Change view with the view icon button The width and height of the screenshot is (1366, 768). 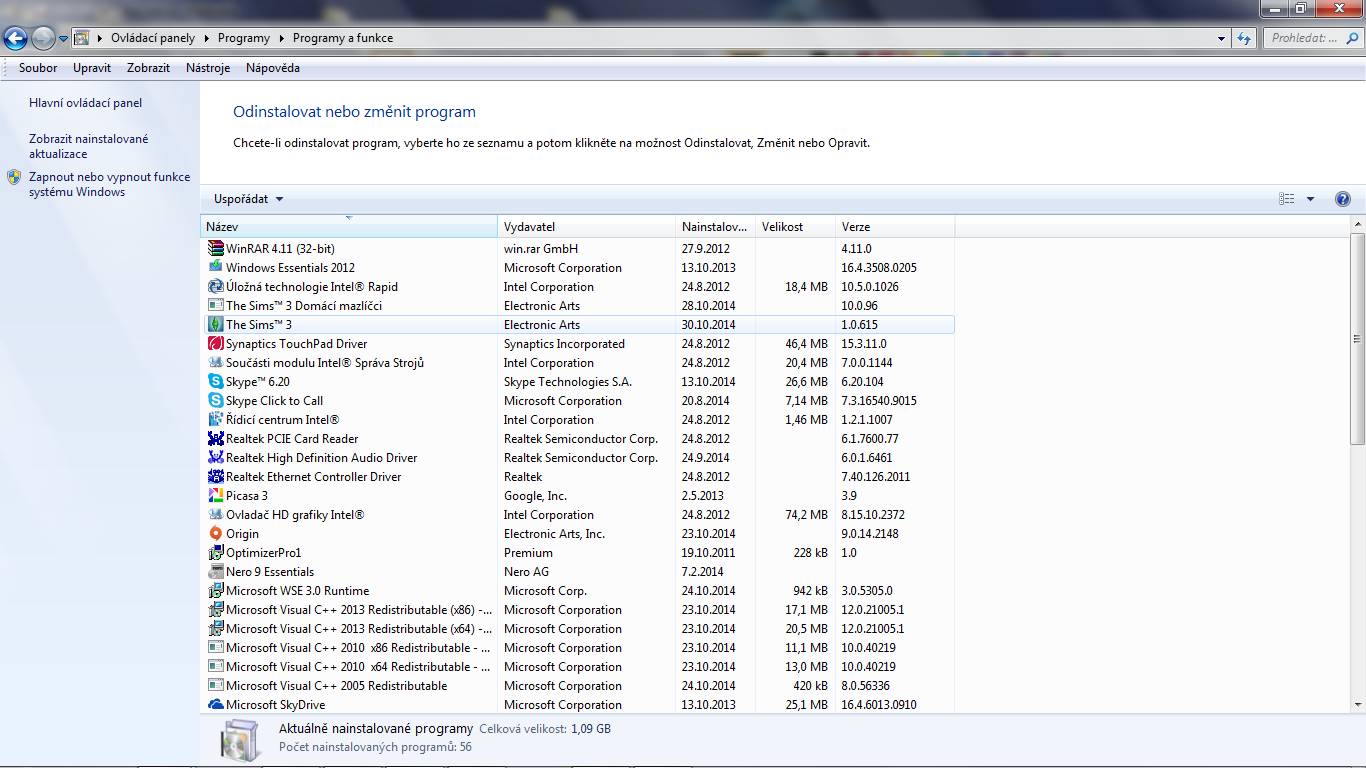click(1287, 199)
